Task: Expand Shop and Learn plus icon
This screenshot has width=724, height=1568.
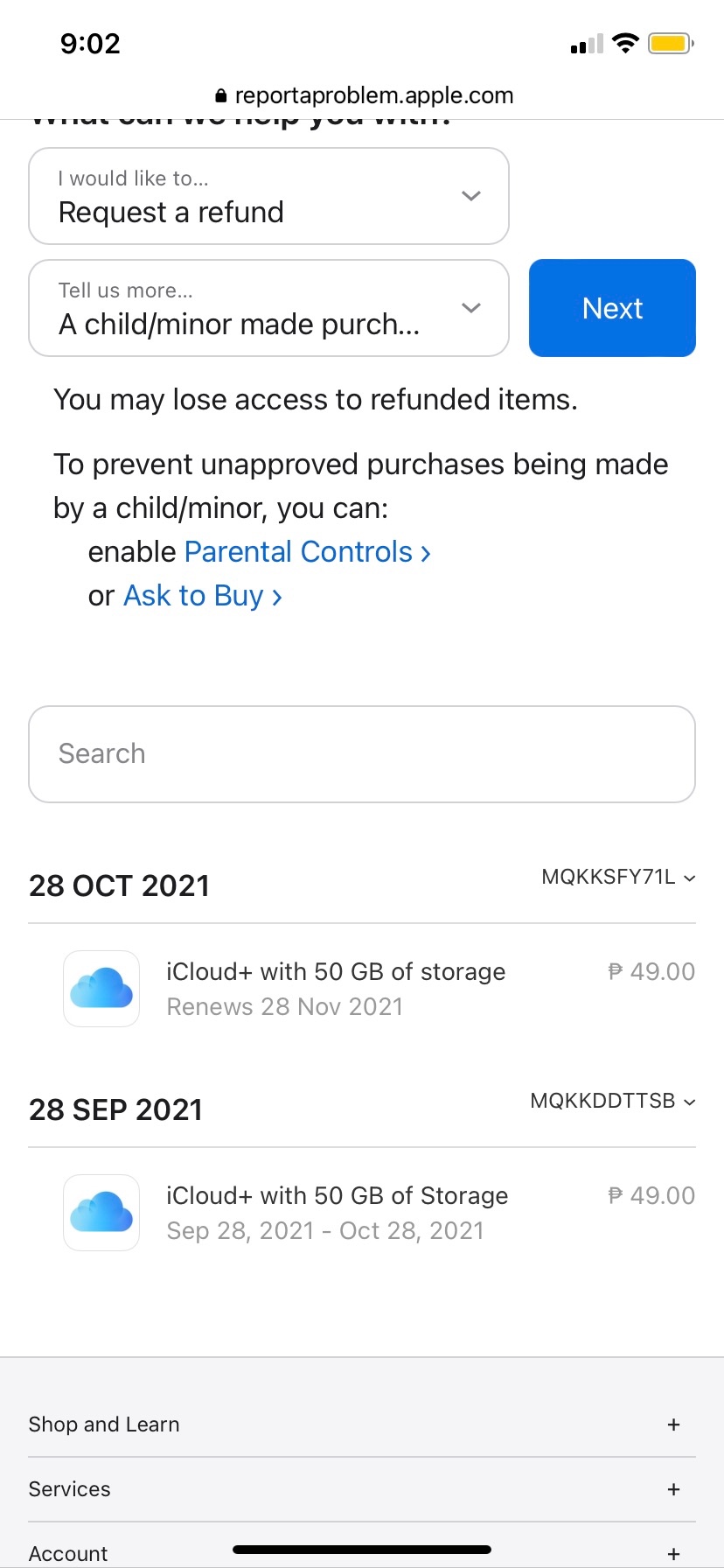Action: coord(673,1424)
